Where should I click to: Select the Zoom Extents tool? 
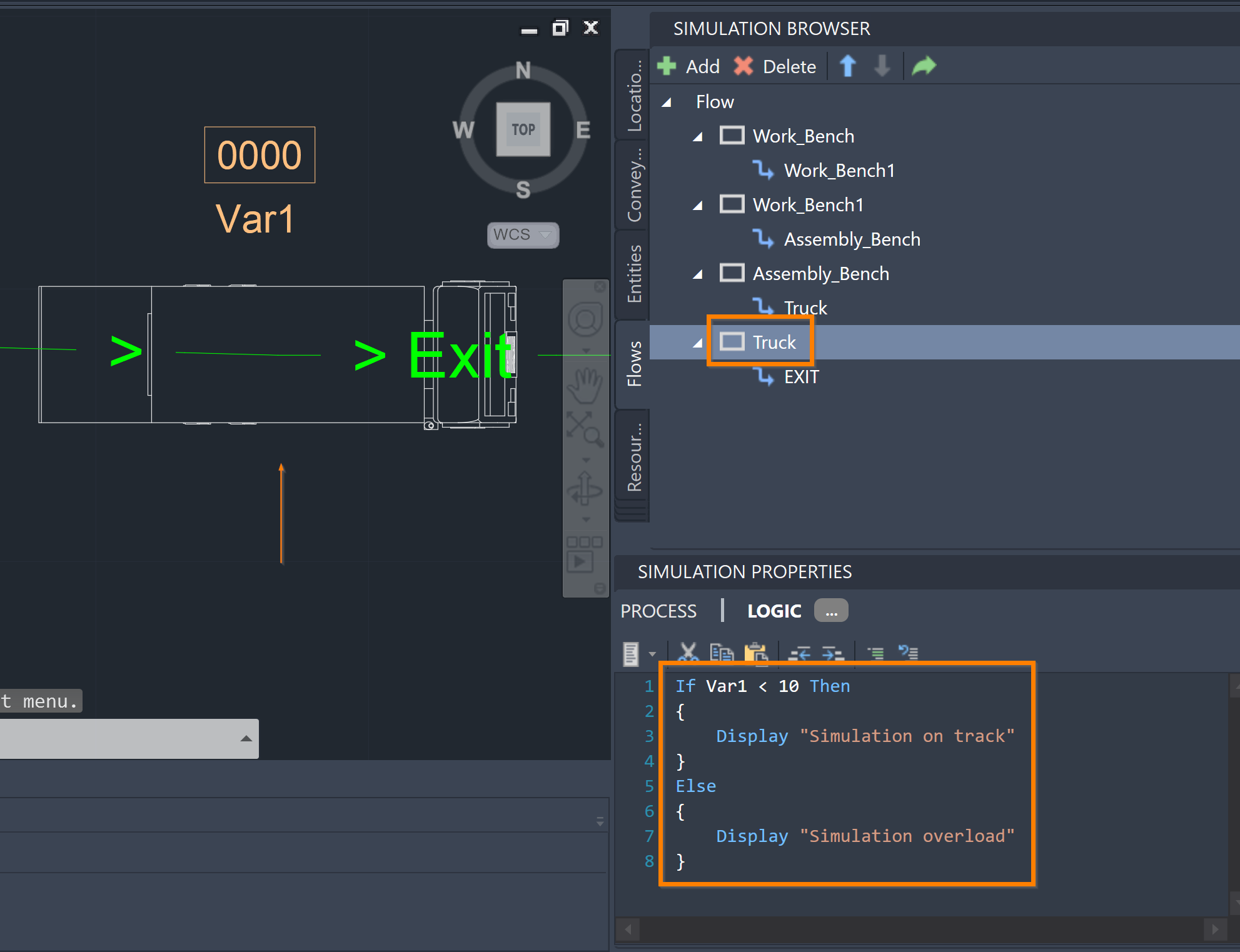(585, 429)
